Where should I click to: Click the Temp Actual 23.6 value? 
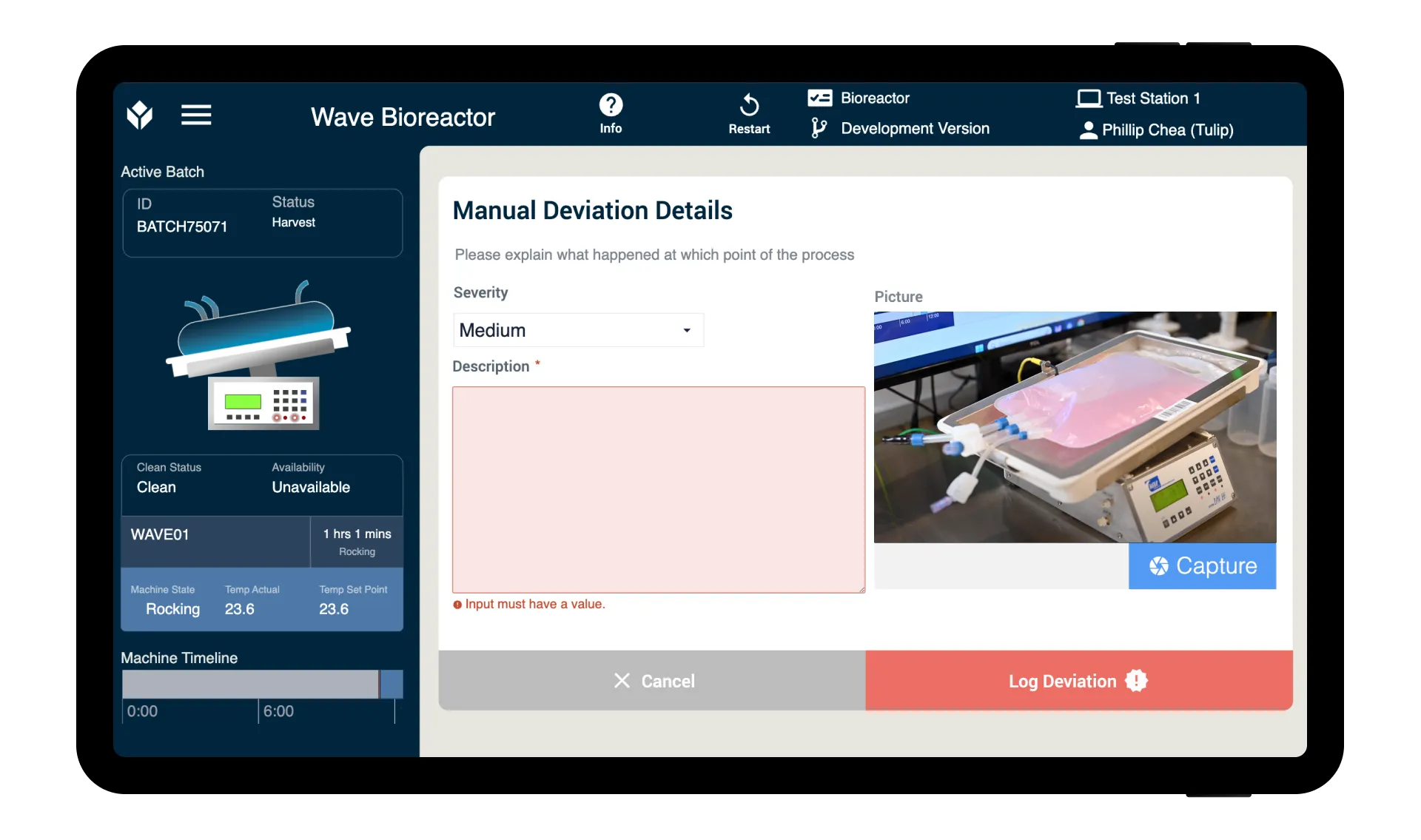click(239, 609)
